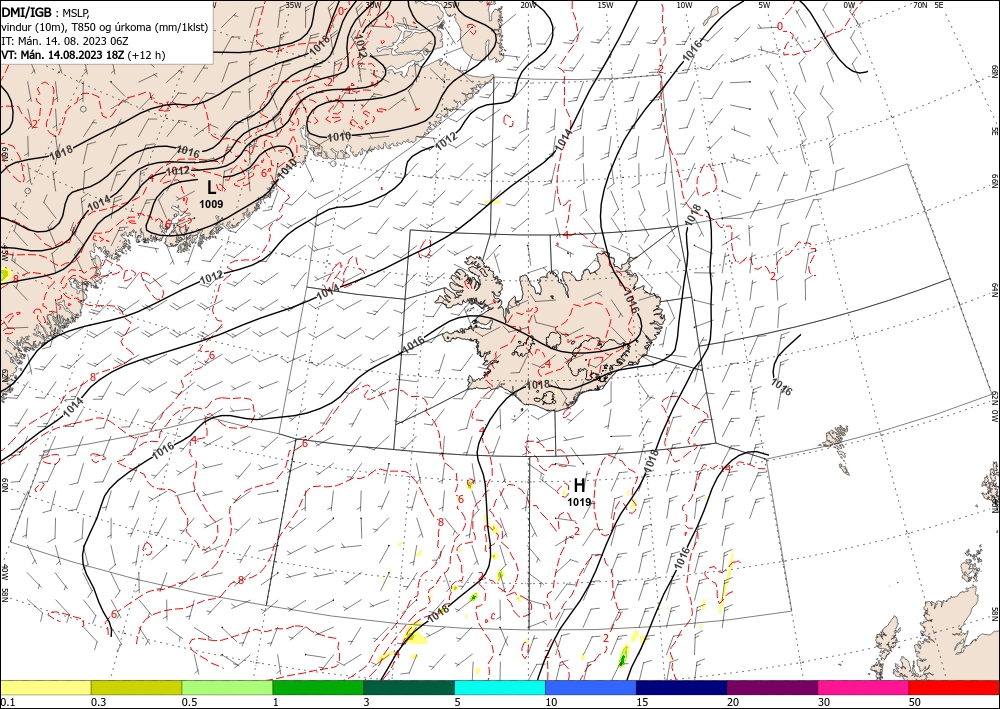Click the '35W' longitude label
This screenshot has height=709, width=1000.
[293, 5]
